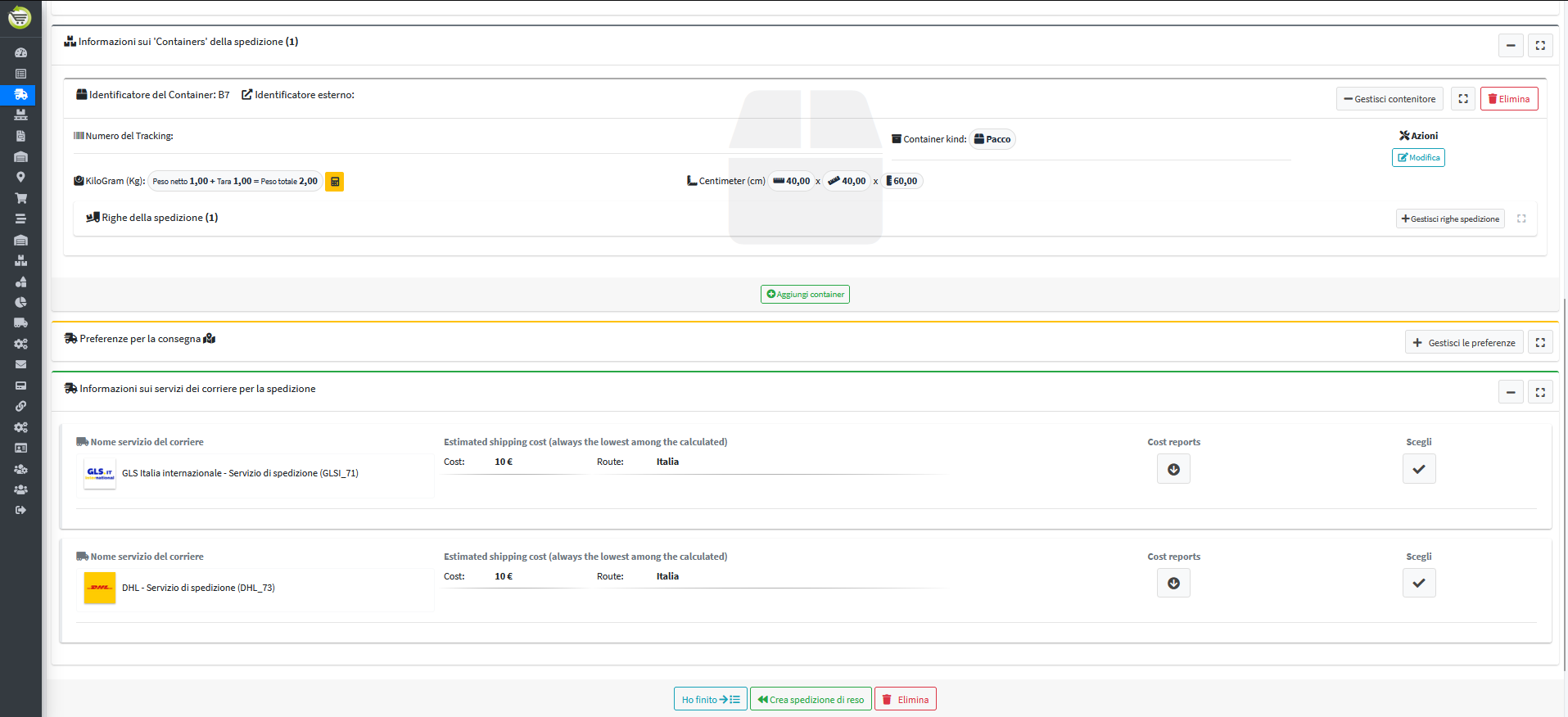
Task: Download the GLS Italia cost report
Action: (1173, 469)
